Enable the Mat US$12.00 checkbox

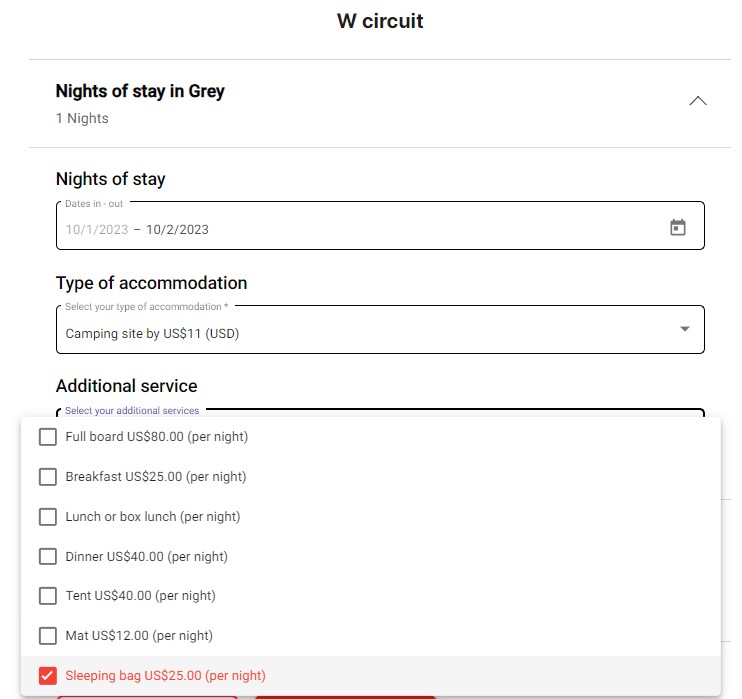point(48,636)
